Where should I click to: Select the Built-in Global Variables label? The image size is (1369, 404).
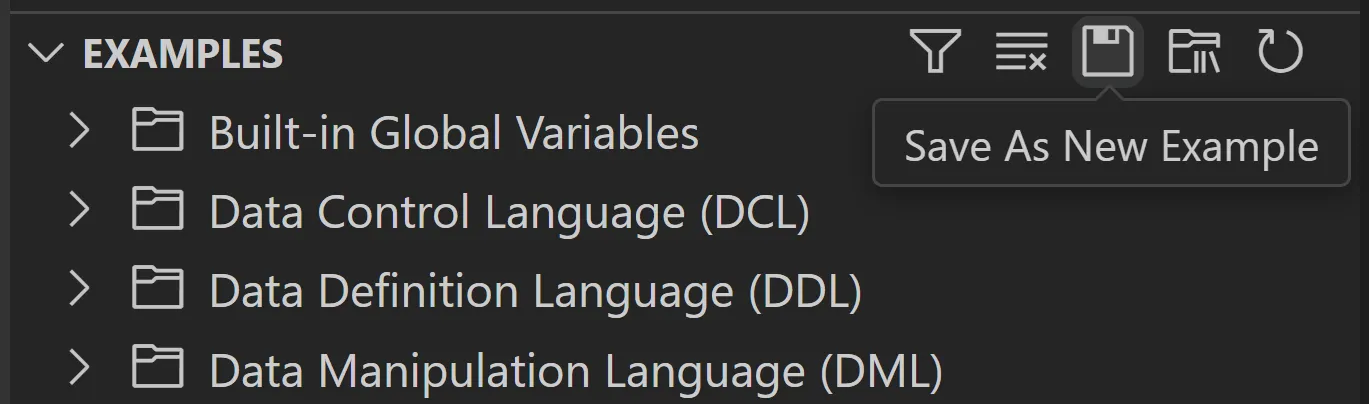[453, 133]
